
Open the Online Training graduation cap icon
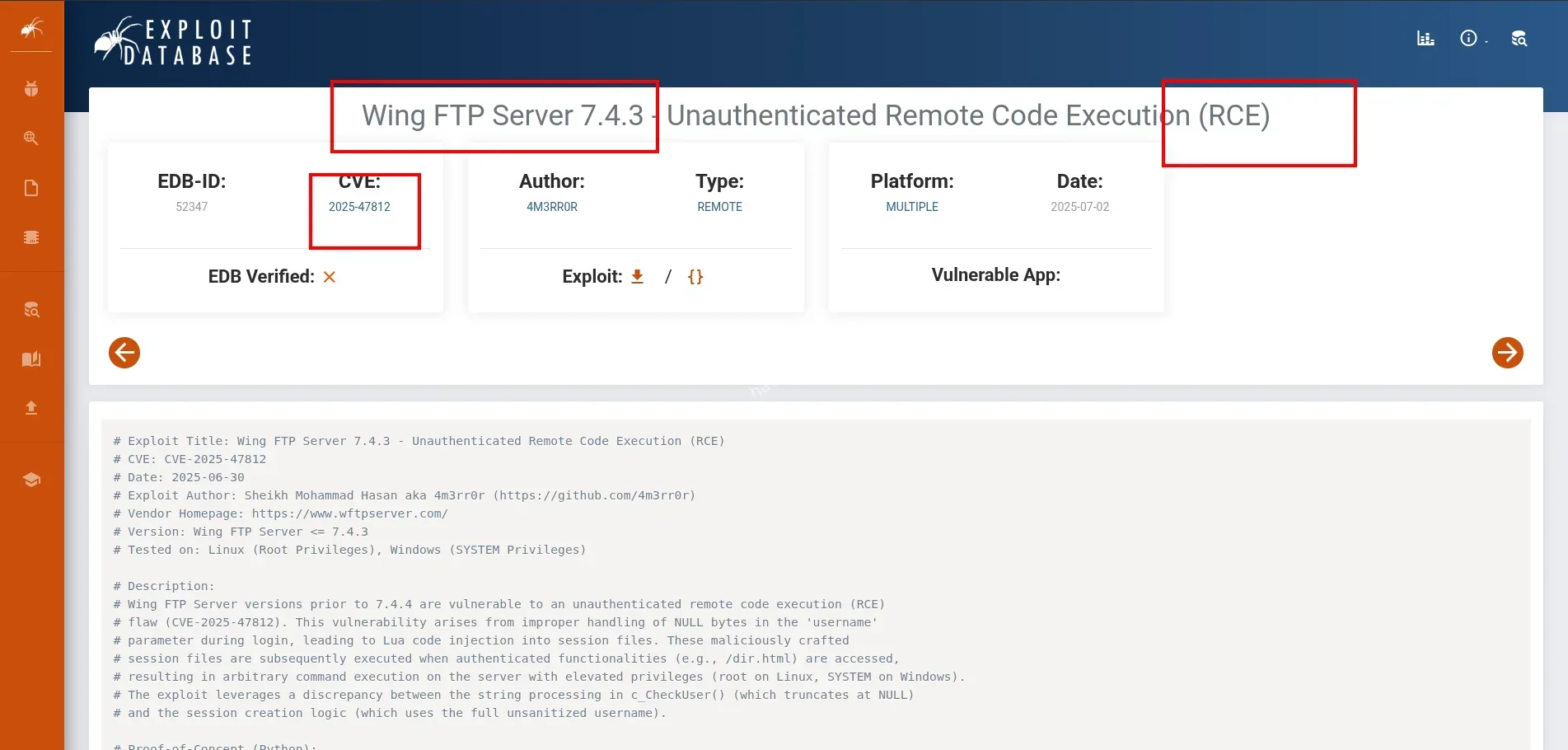point(31,480)
